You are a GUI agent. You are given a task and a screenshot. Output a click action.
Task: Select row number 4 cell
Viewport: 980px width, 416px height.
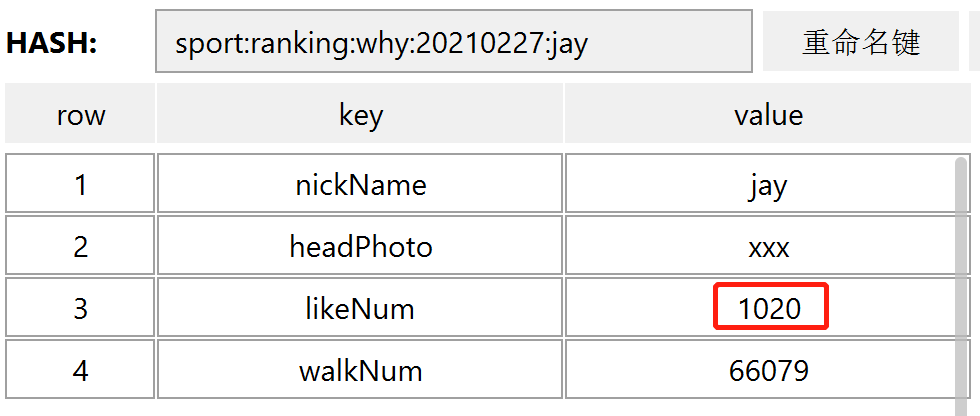tap(80, 369)
